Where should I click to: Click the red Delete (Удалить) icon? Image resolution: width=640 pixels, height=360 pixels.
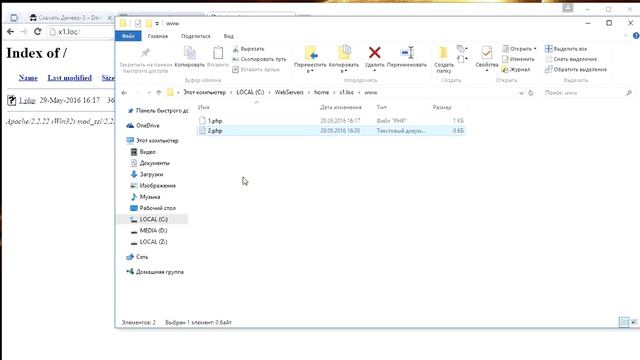(374, 53)
